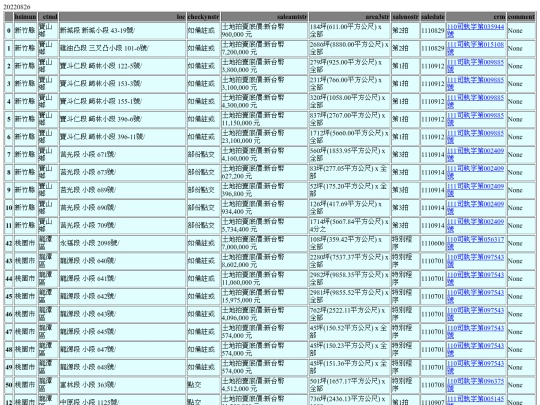Viewport: 540px width, 405px height.
Task: Select area cell with 611.00平方公尺
Action: click(x=349, y=30)
